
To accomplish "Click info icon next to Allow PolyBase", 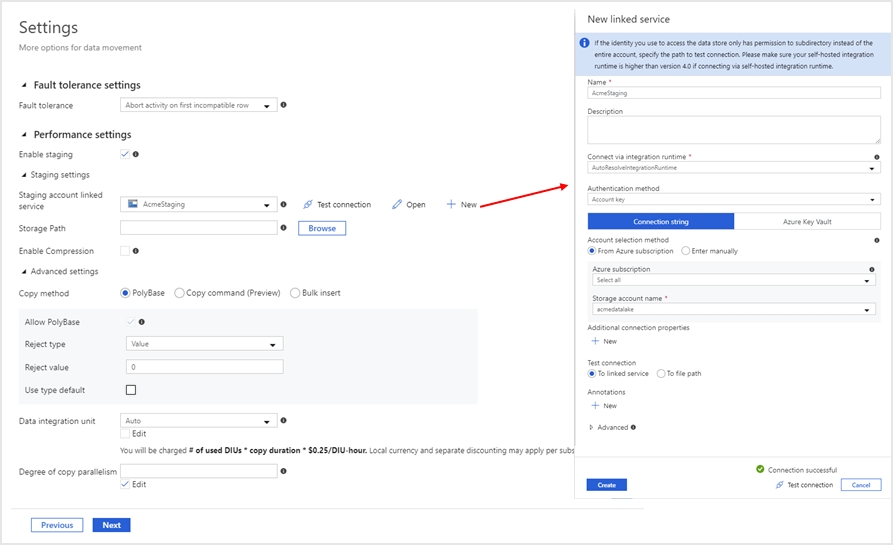I will 142,322.
